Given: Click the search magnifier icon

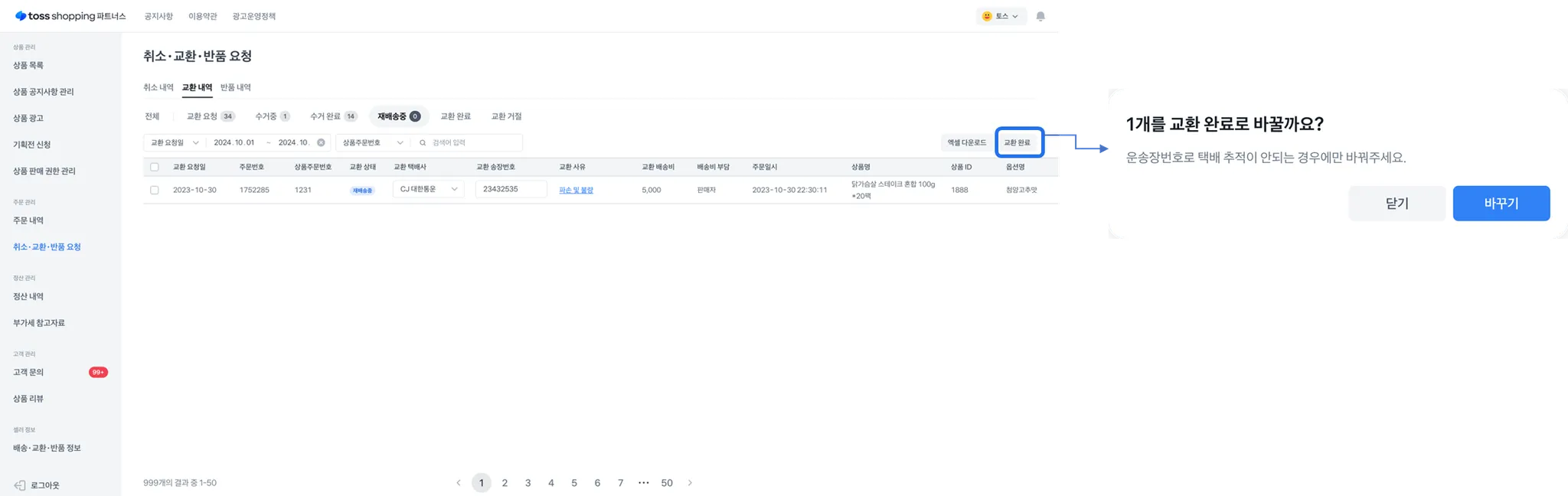Looking at the screenshot, I should pyautogui.click(x=423, y=143).
